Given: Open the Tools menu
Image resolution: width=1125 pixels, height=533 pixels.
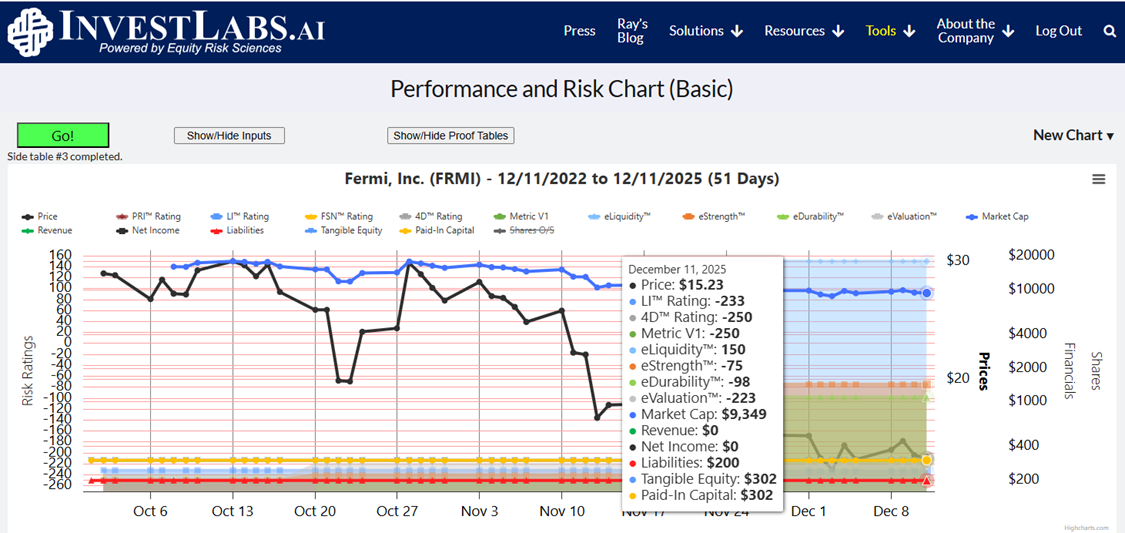Looking at the screenshot, I should (890, 31).
